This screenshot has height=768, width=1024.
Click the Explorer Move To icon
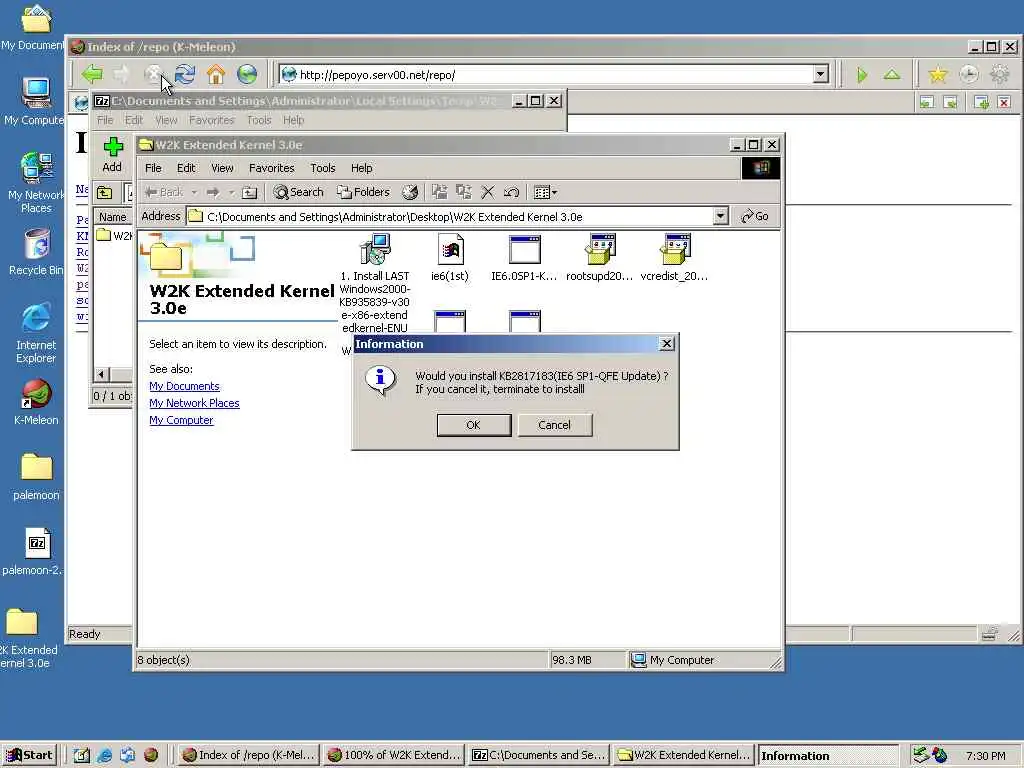pos(440,192)
